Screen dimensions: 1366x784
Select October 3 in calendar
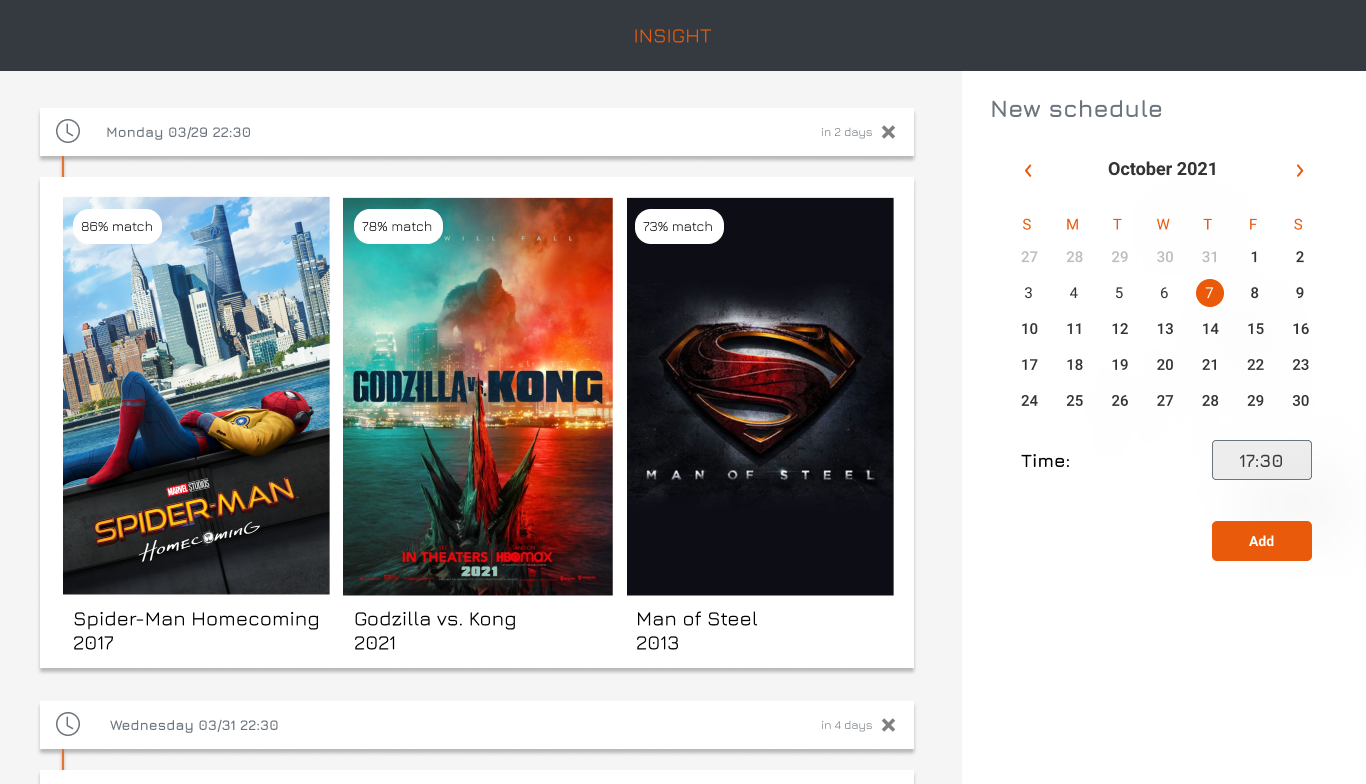point(1028,293)
